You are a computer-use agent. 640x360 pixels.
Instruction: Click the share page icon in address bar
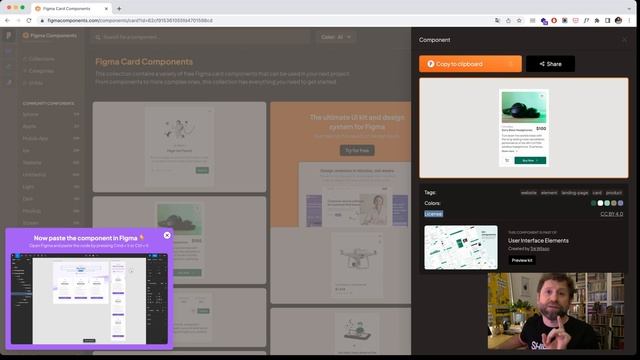[x=508, y=20]
